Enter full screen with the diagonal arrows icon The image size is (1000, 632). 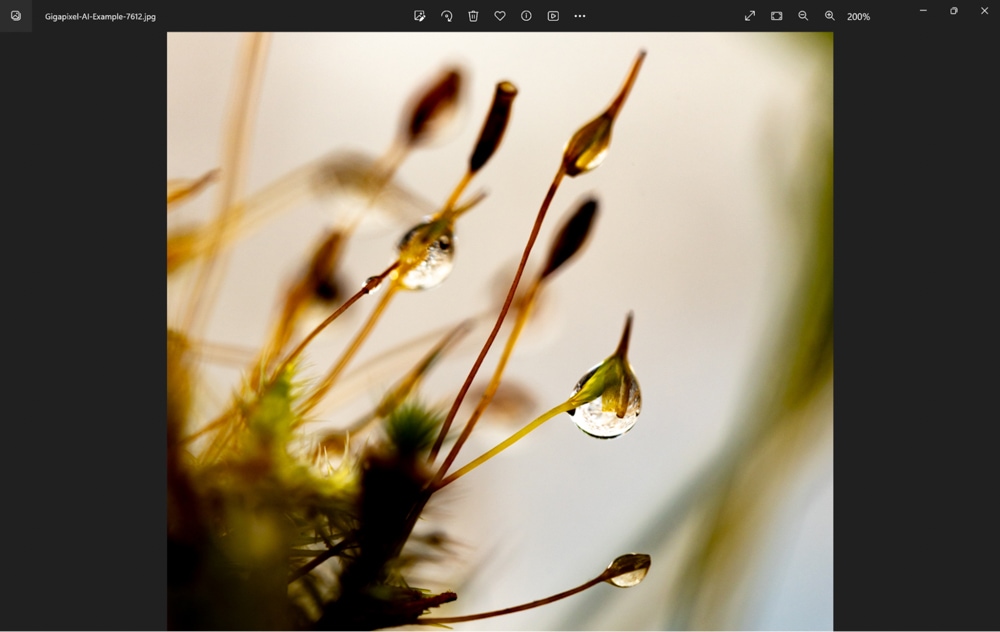(750, 16)
